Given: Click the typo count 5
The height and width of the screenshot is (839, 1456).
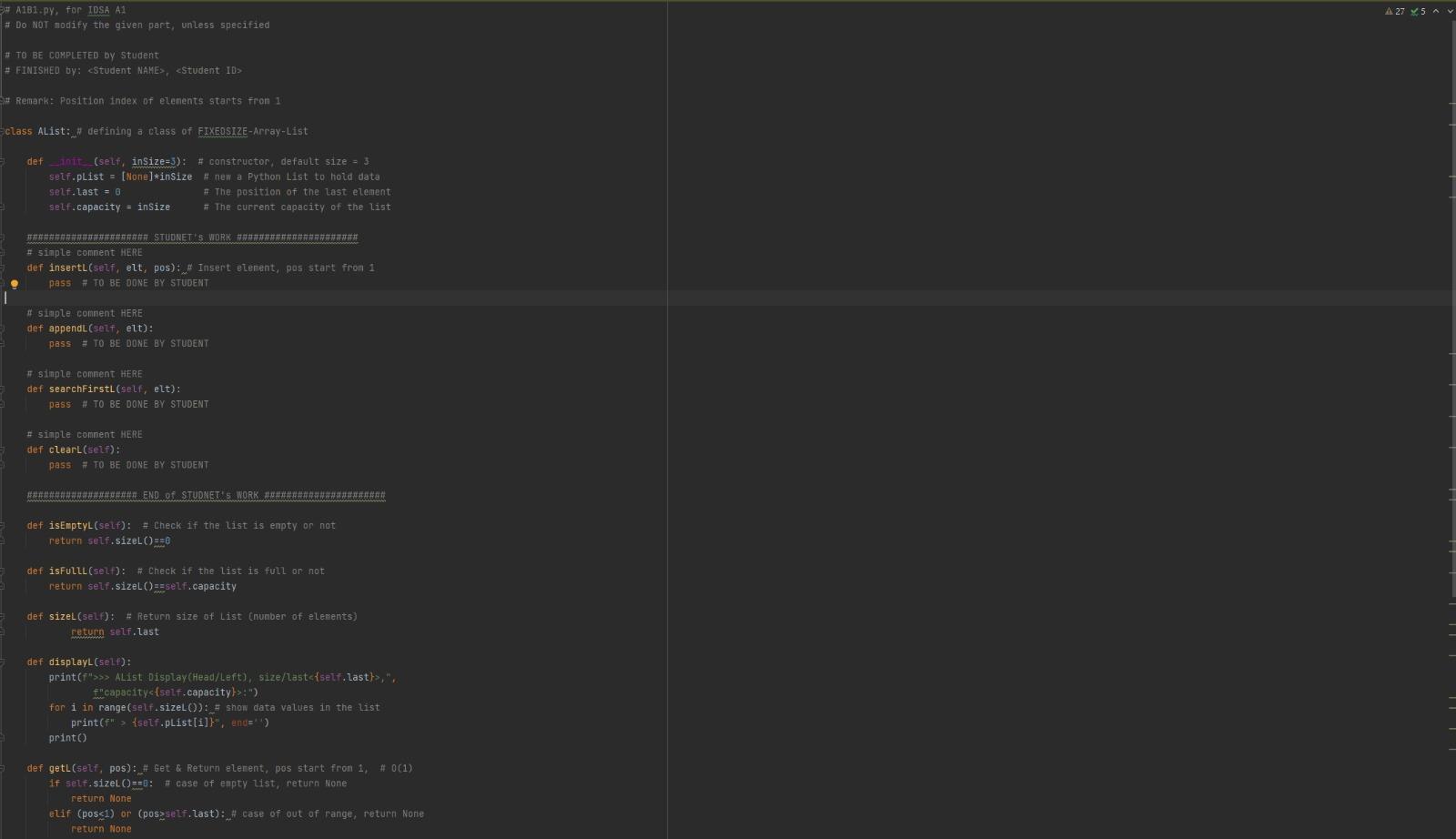Looking at the screenshot, I should coord(1423,12).
